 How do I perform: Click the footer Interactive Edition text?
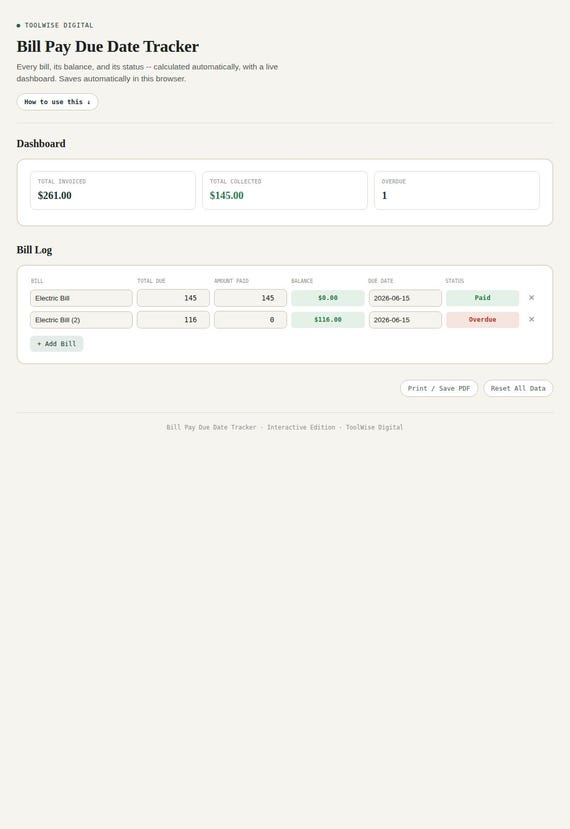(301, 427)
